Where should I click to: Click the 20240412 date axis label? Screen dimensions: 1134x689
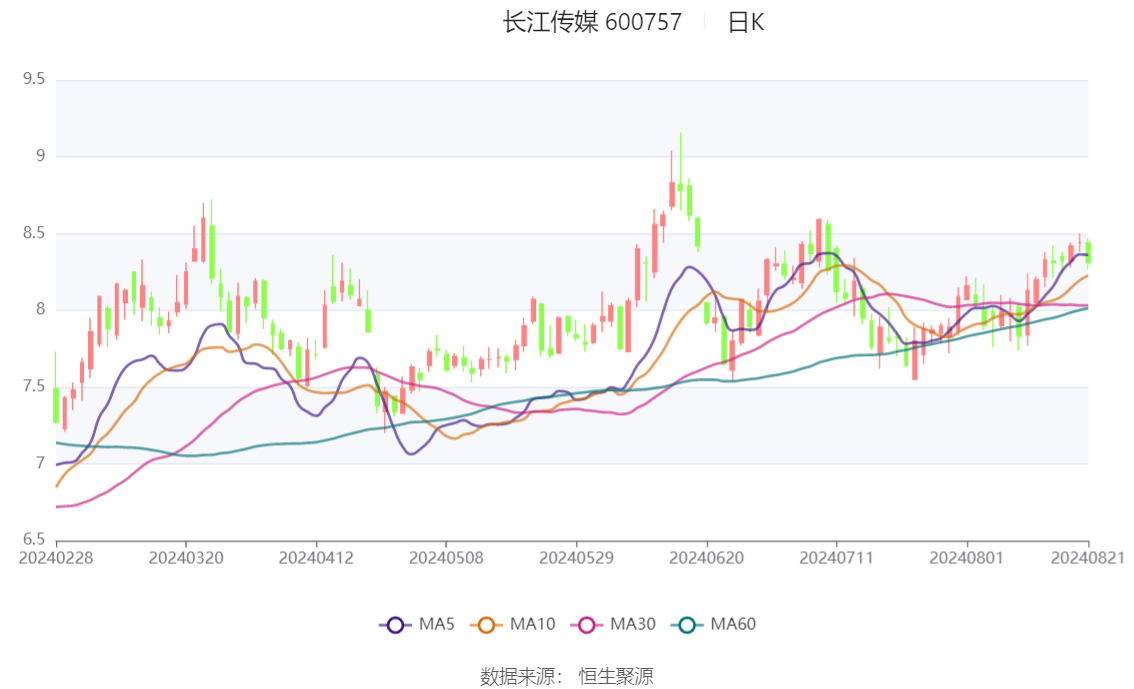[316, 558]
